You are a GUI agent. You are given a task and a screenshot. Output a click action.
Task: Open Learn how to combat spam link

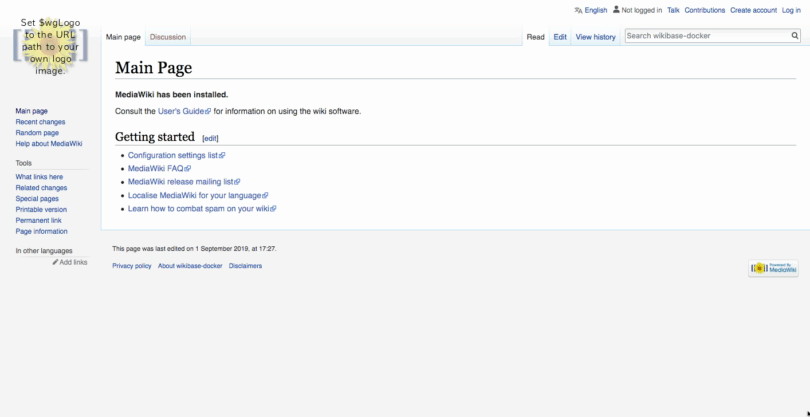(x=202, y=209)
